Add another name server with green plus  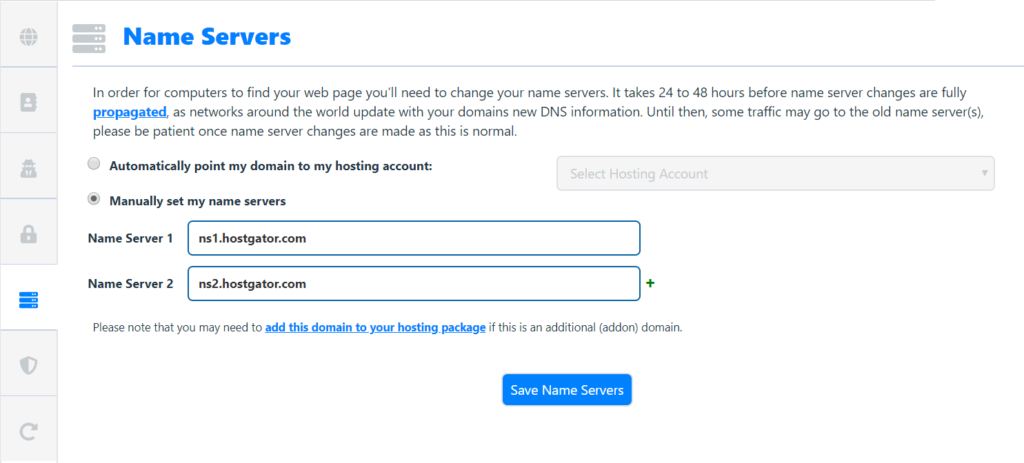pyautogui.click(x=650, y=283)
